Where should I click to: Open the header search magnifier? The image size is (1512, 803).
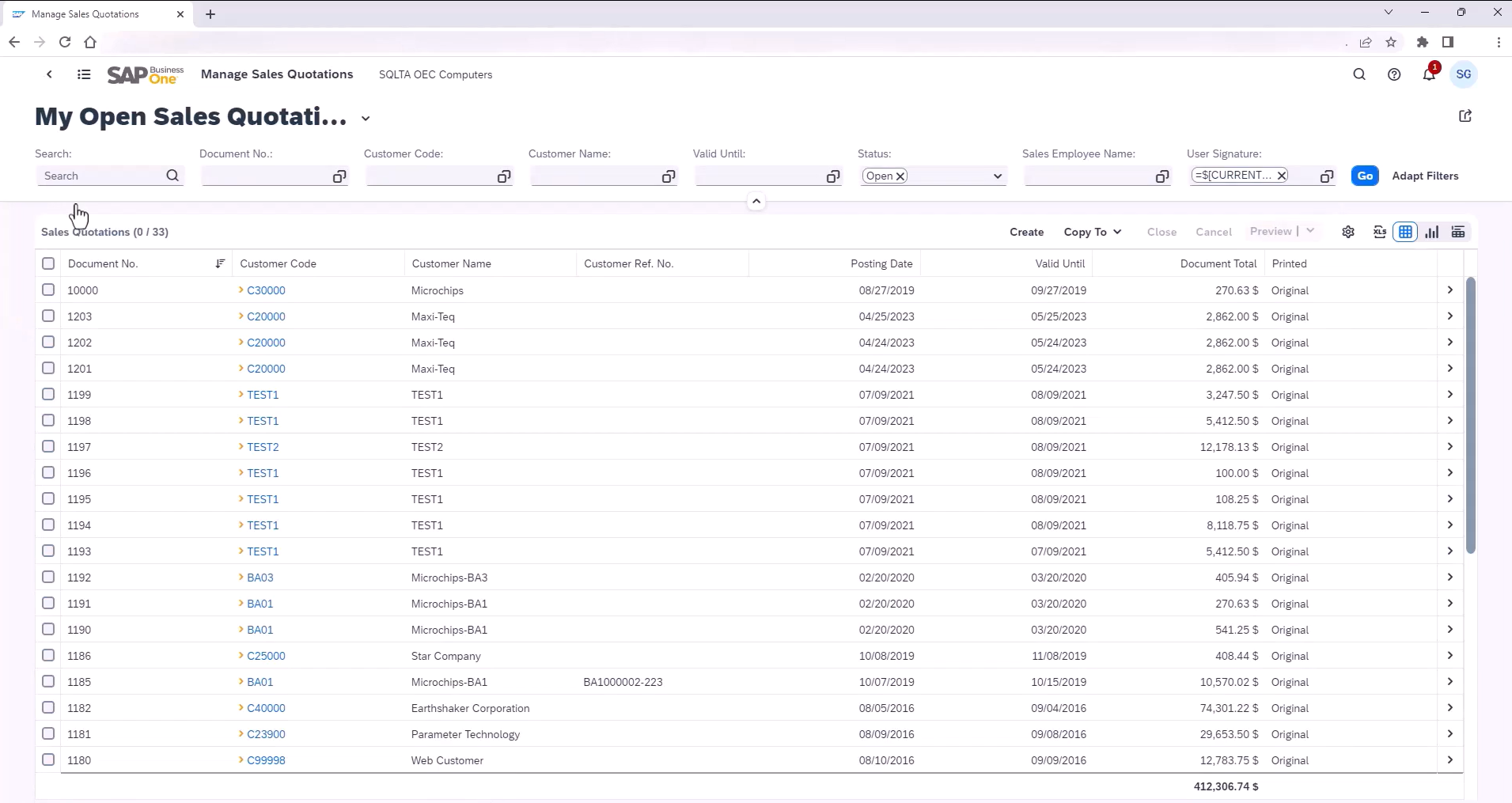pos(1359,74)
